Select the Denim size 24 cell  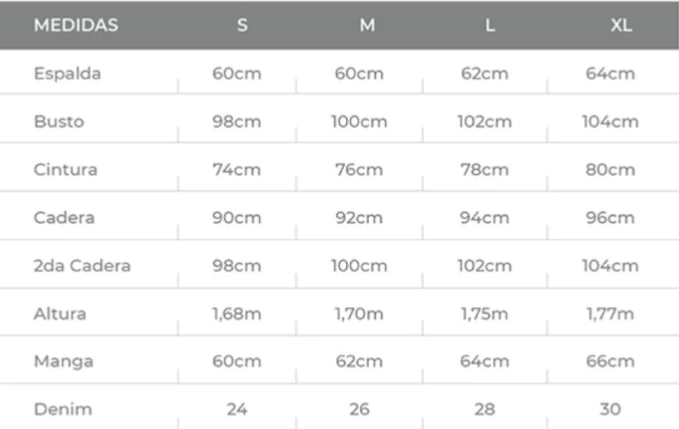[x=236, y=409]
